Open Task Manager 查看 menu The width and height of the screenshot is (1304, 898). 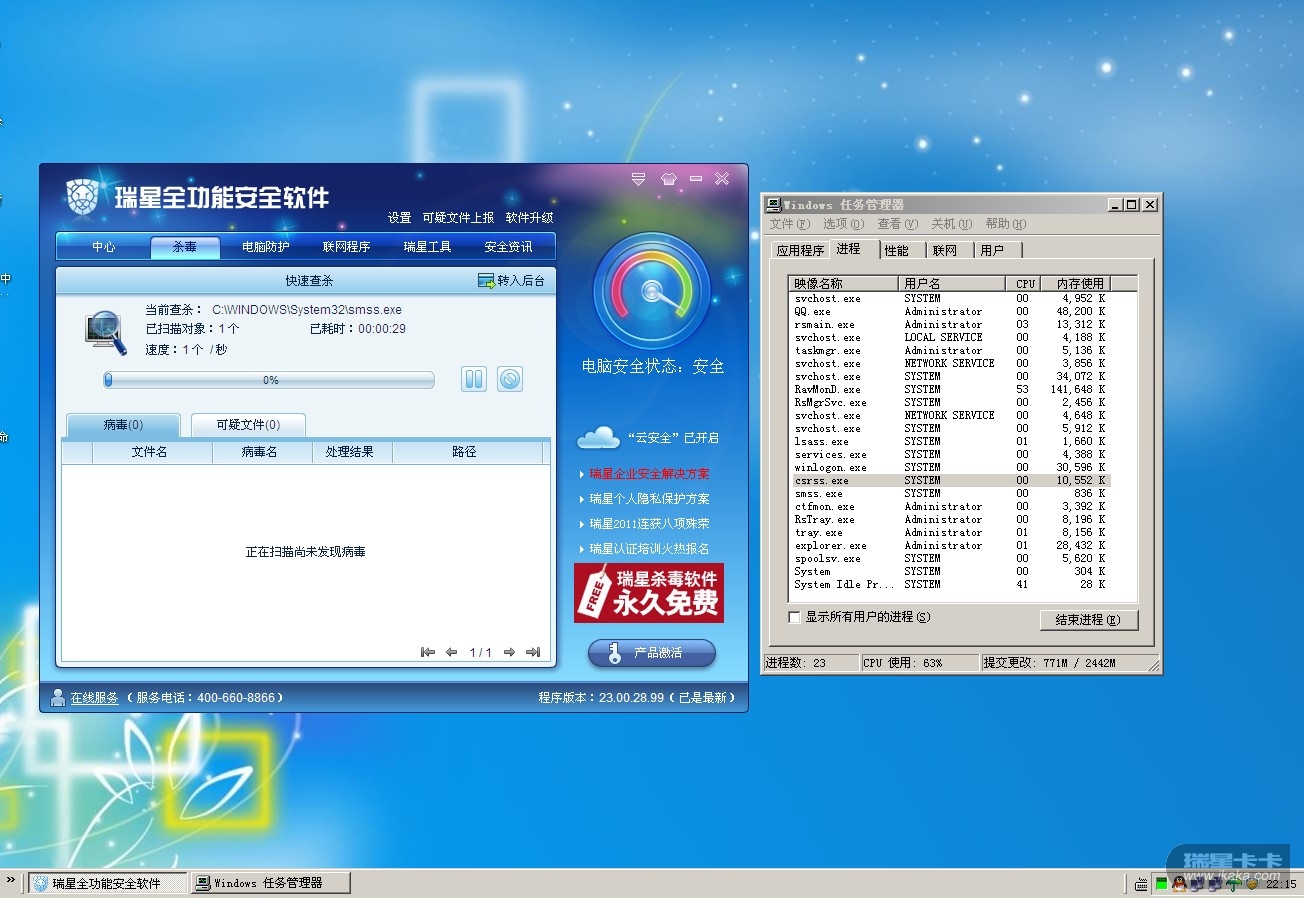[896, 224]
